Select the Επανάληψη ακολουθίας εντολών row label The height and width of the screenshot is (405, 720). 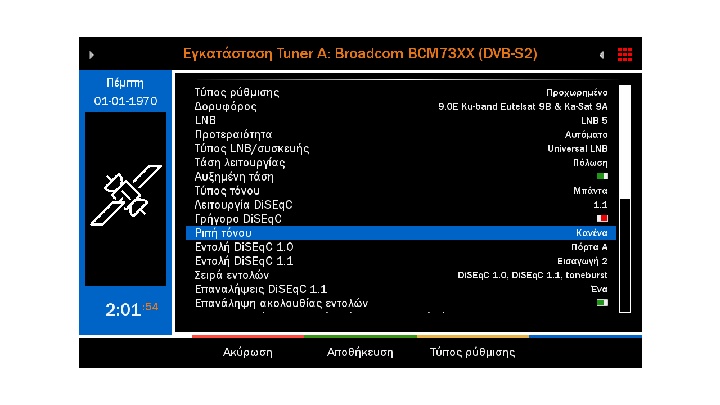click(x=281, y=304)
